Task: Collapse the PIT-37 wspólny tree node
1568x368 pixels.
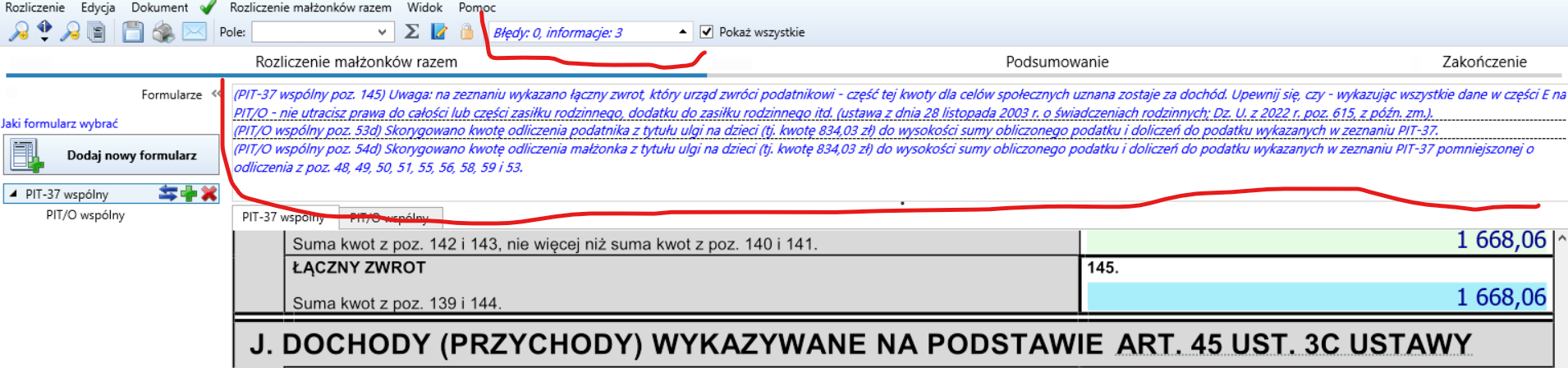Action: click(13, 194)
